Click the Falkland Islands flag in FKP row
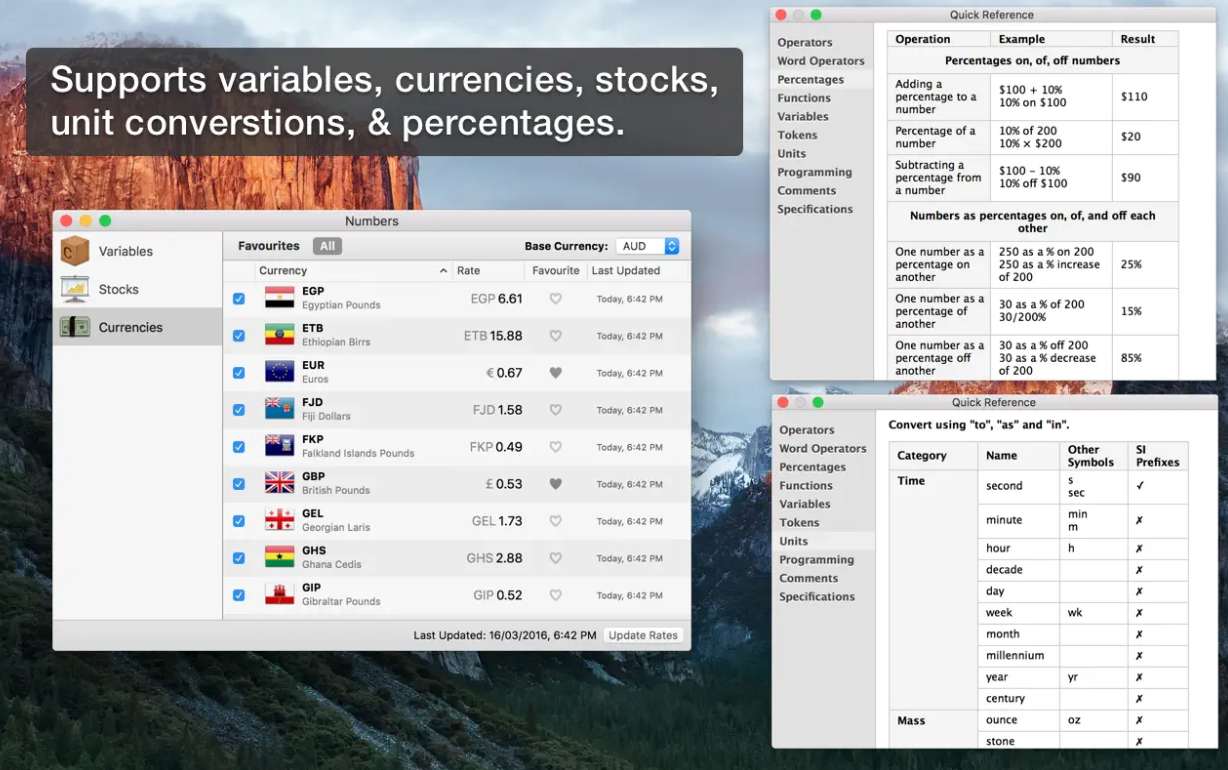 tap(279, 446)
